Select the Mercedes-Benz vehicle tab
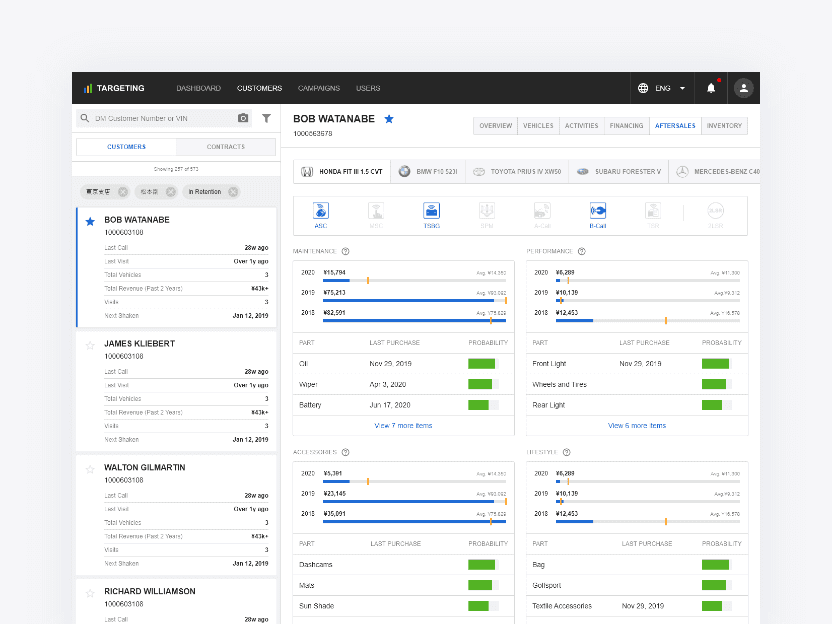Image resolution: width=832 pixels, height=624 pixels. tap(714, 171)
